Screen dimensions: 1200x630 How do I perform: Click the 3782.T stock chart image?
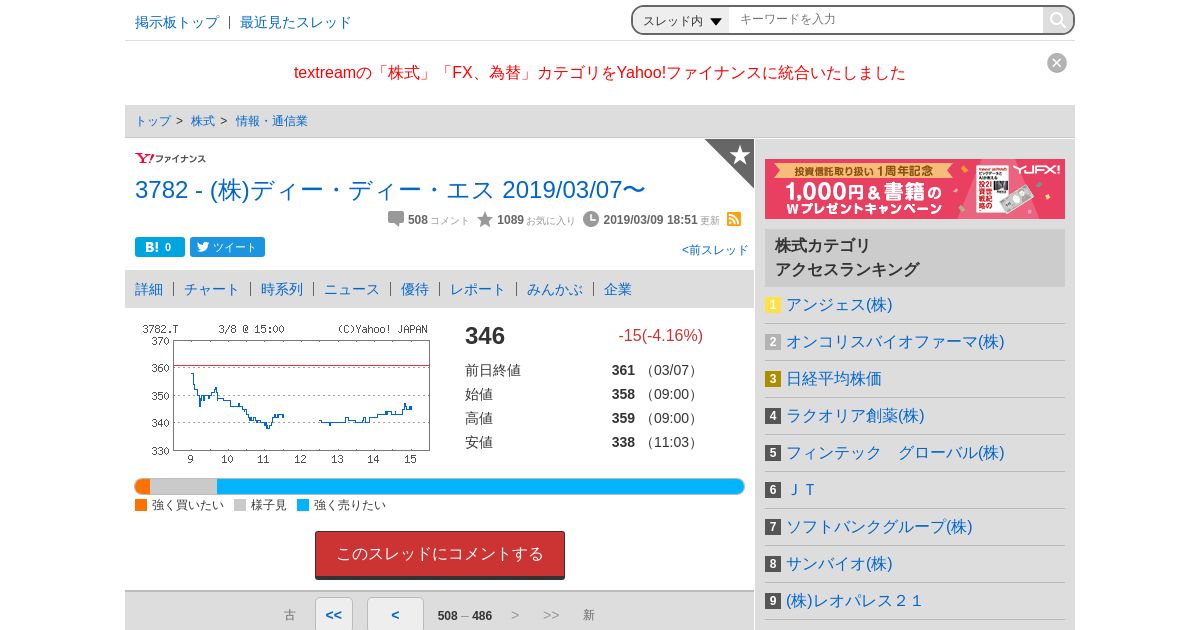coord(285,394)
